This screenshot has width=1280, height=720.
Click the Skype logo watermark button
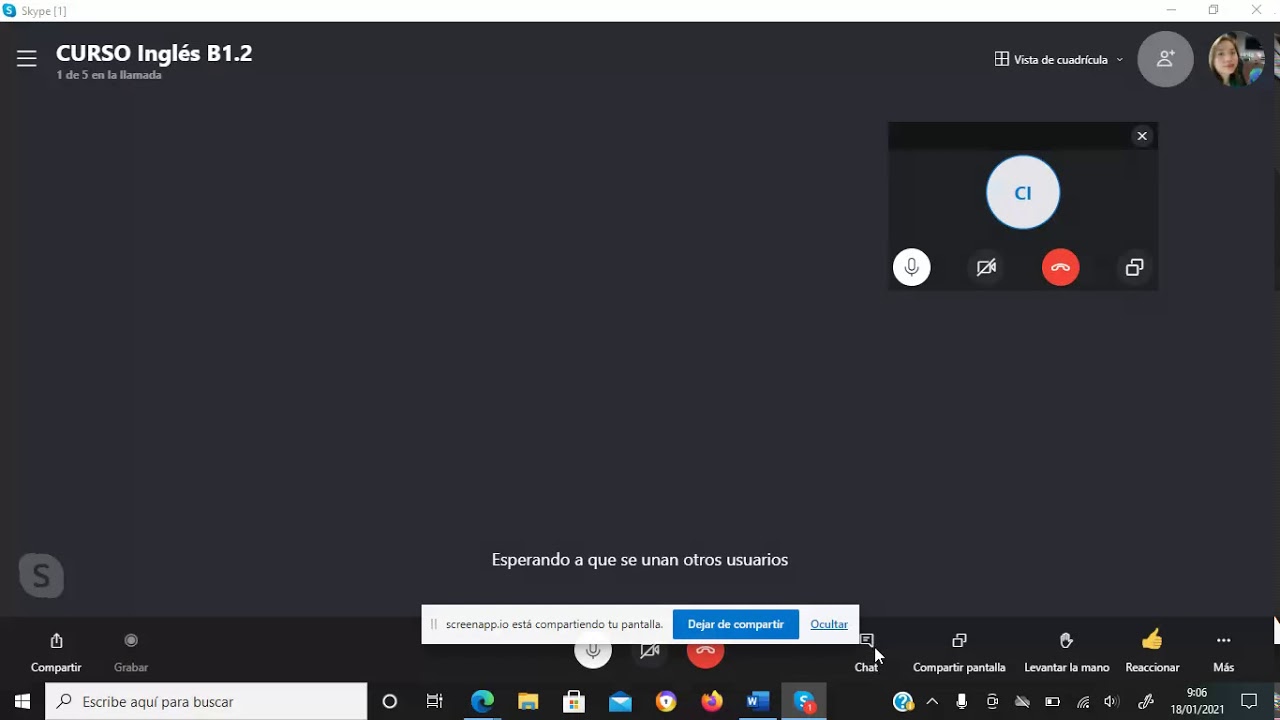tap(41, 576)
